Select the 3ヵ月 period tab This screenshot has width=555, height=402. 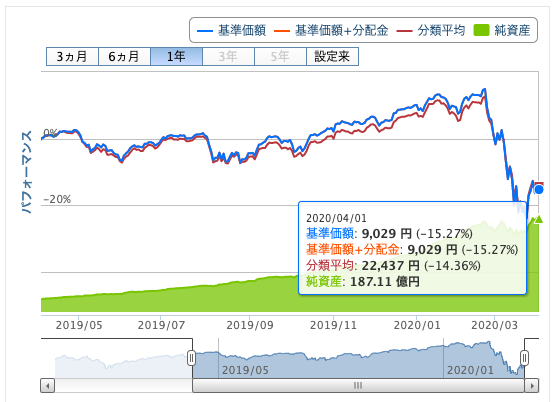click(x=72, y=57)
